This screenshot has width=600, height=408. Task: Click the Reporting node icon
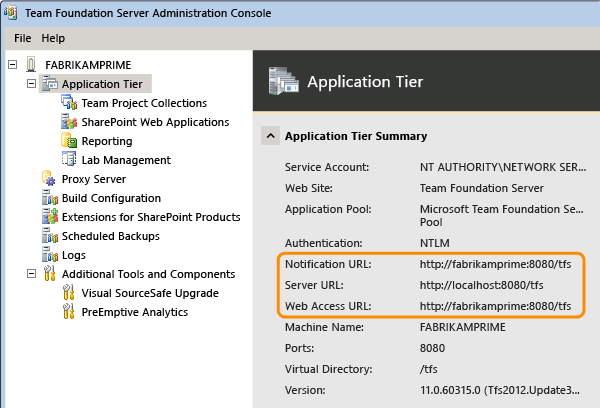[x=69, y=141]
